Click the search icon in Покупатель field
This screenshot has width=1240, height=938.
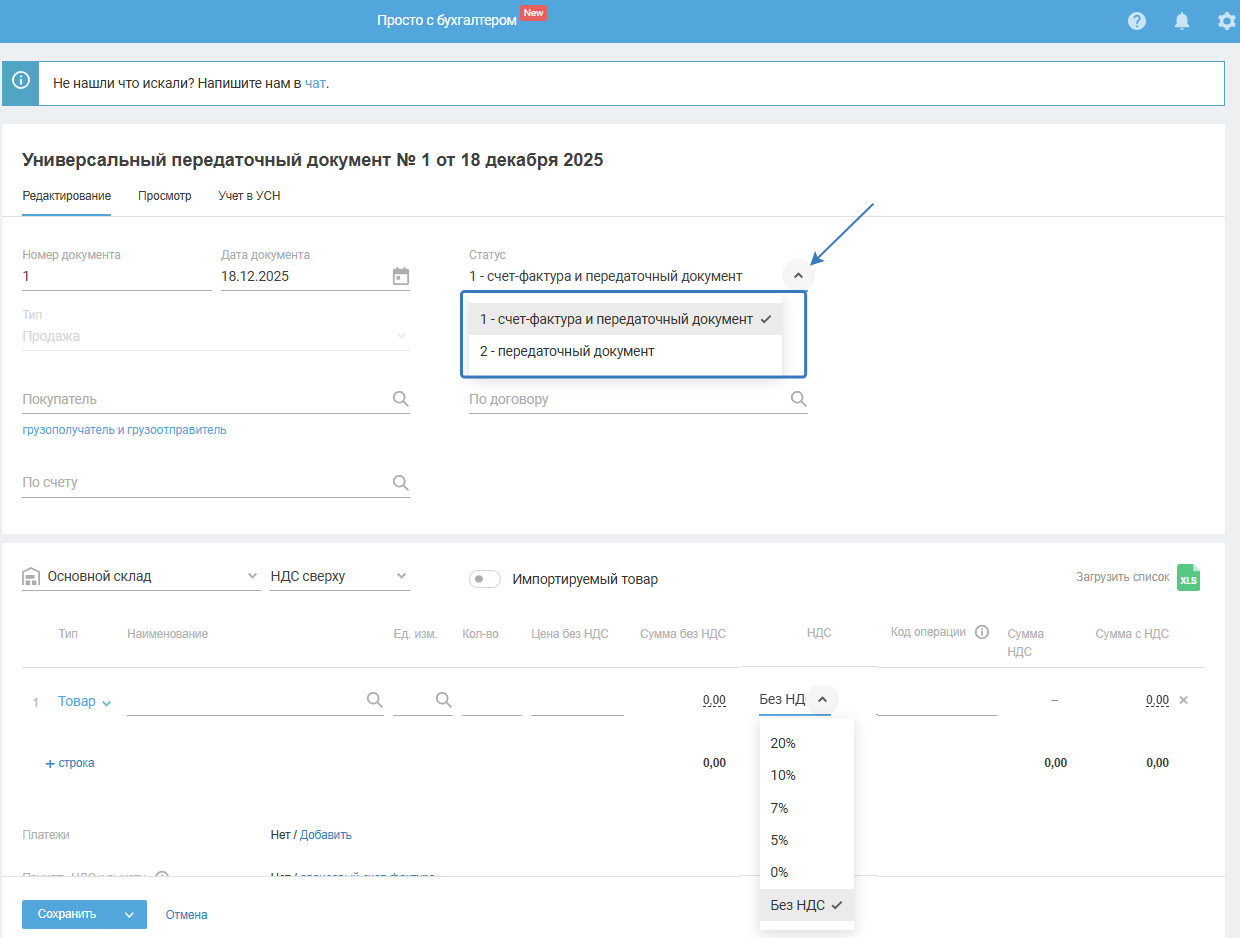[x=401, y=399]
